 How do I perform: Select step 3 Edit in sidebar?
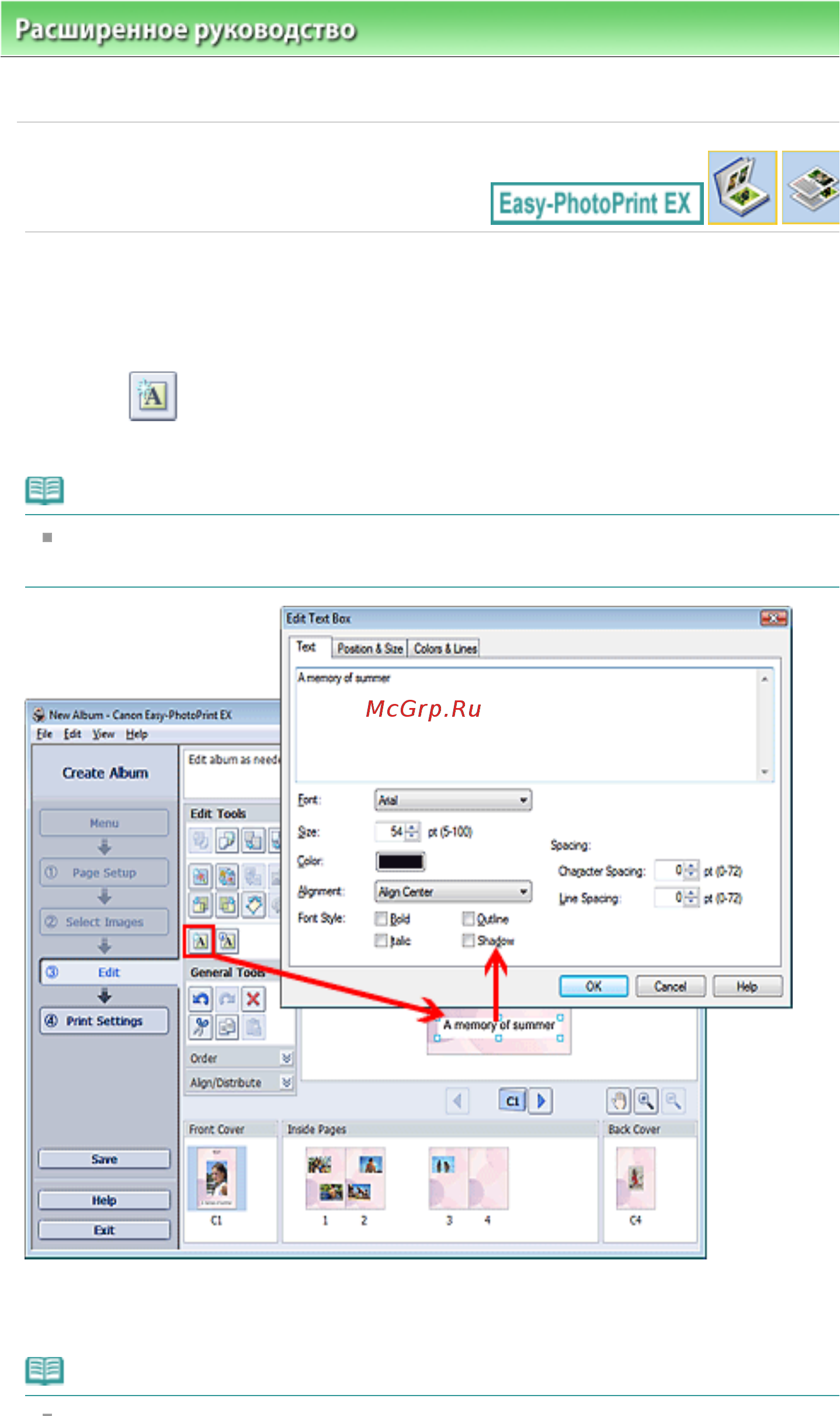[x=109, y=973]
